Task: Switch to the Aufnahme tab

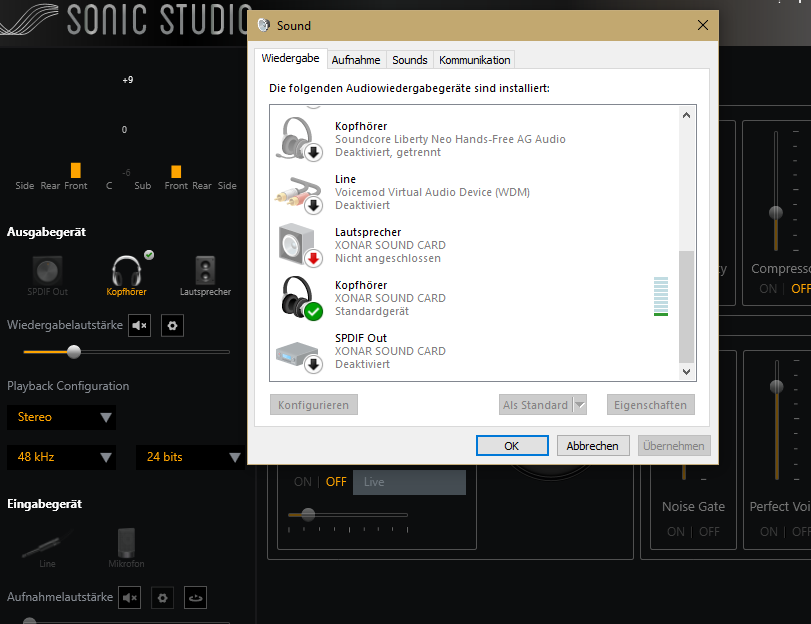Action: 356,60
